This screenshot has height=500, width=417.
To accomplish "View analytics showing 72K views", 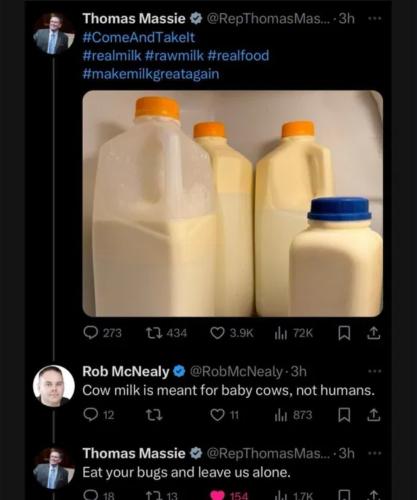I will pyautogui.click(x=294, y=333).
